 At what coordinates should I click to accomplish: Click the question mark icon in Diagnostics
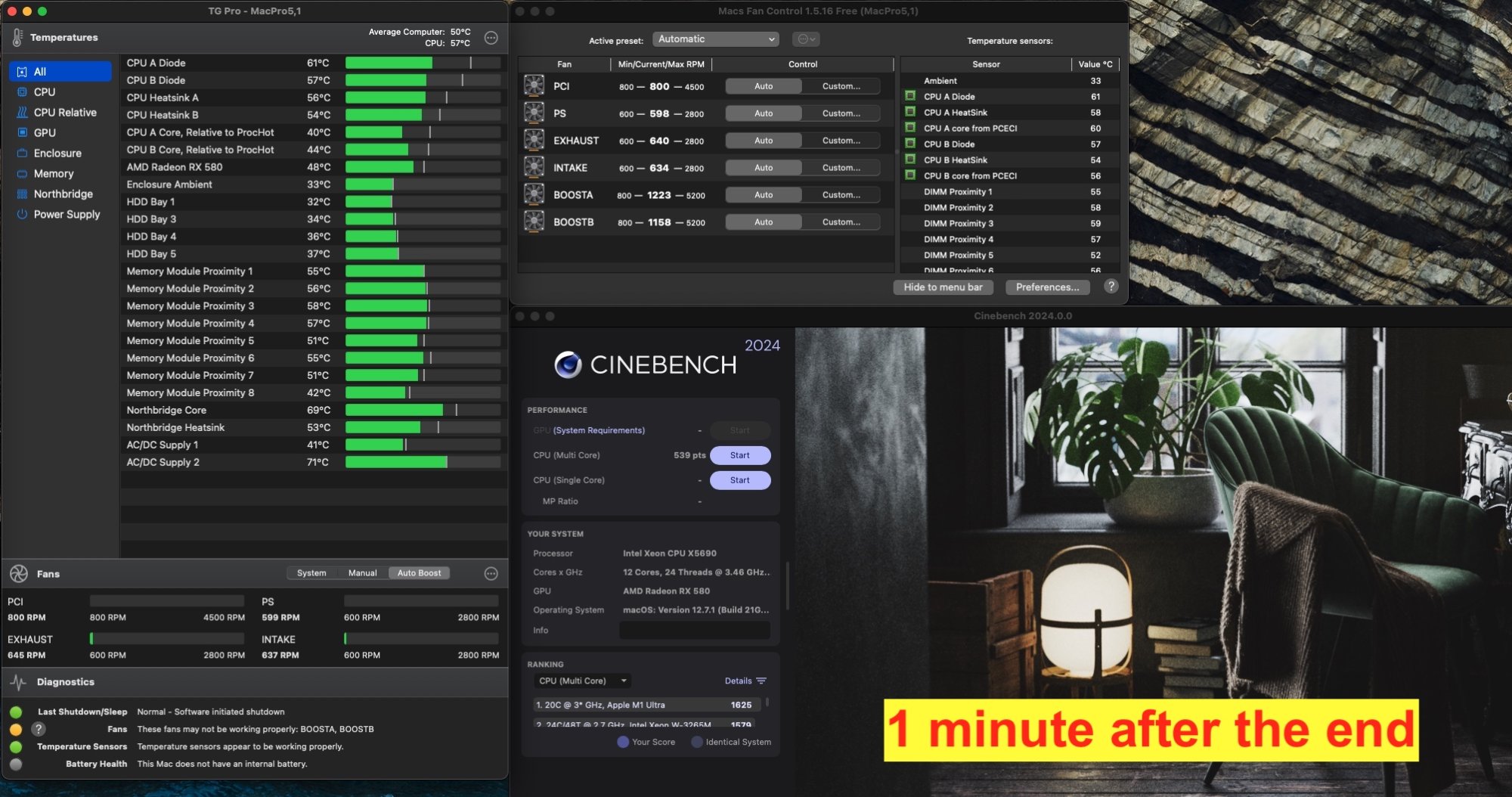(39, 729)
